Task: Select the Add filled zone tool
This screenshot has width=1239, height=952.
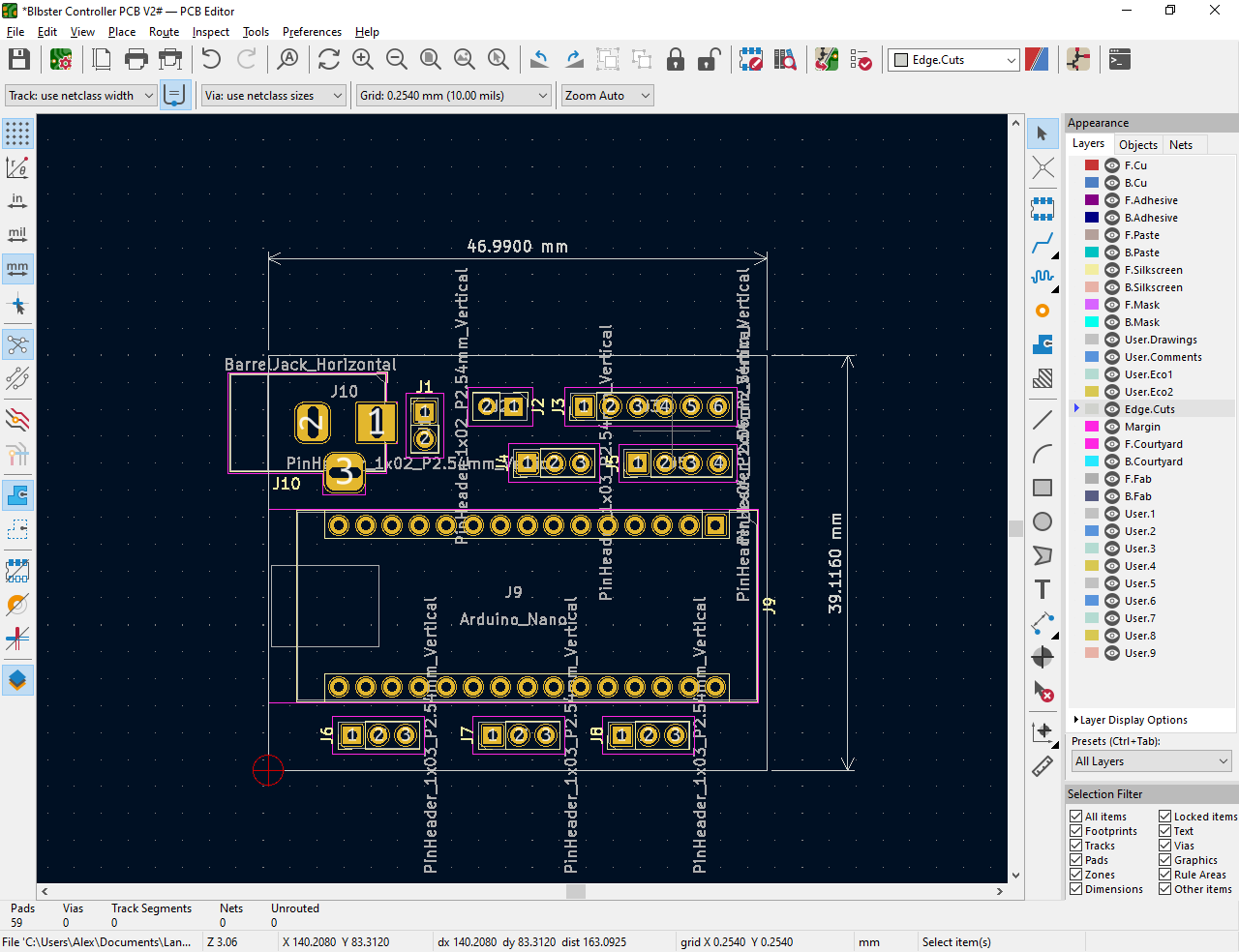Action: coord(1043,344)
